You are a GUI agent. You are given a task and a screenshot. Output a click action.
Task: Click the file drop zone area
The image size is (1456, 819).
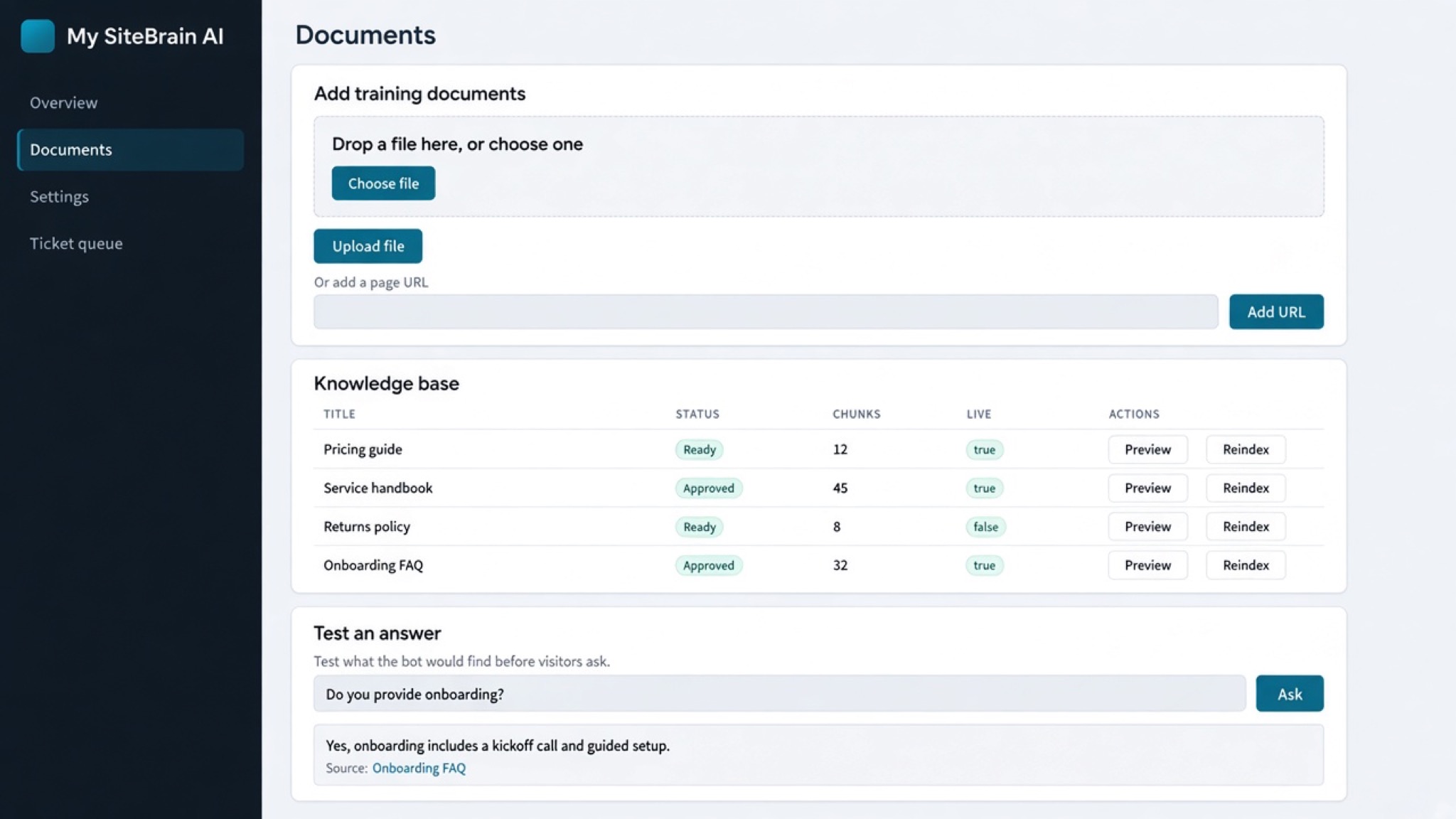point(819,166)
